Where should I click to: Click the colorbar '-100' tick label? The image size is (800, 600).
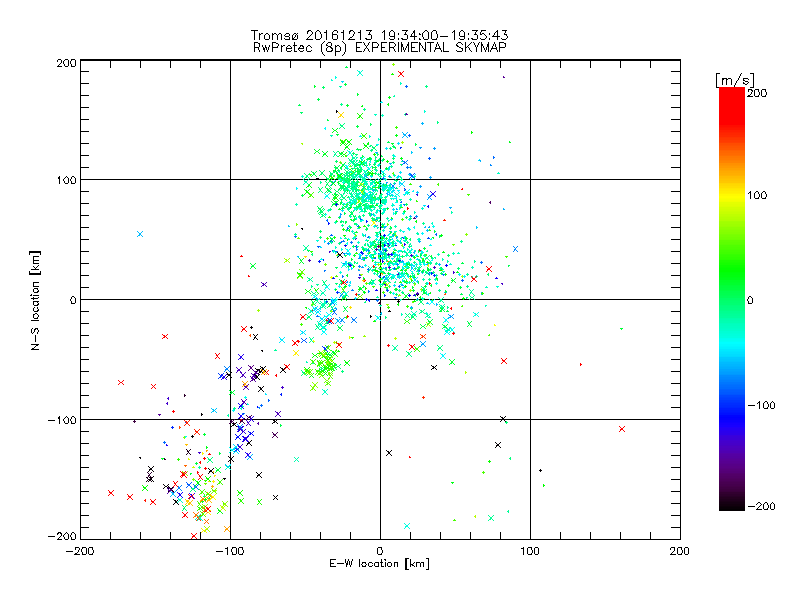761,405
